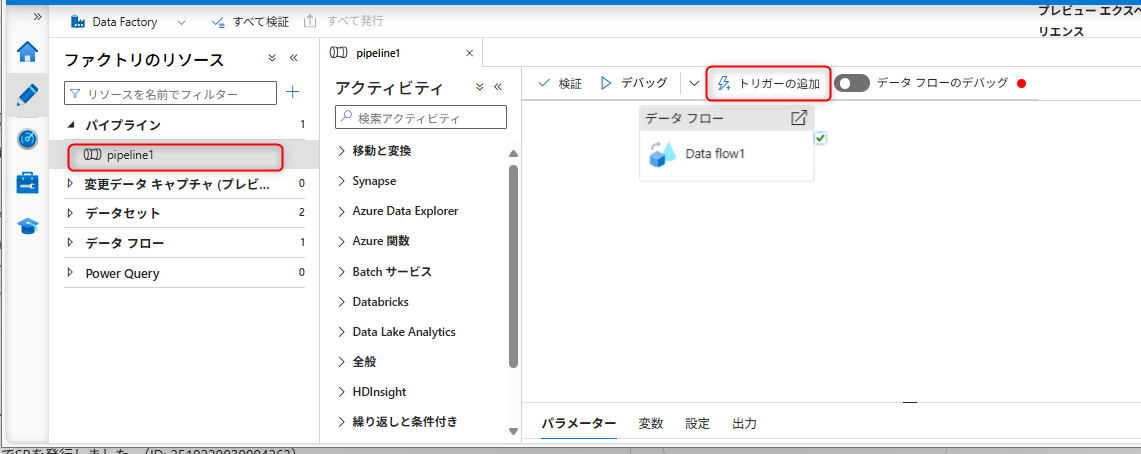
Task: Click the green checkmark on Data flow1
Action: 819,138
